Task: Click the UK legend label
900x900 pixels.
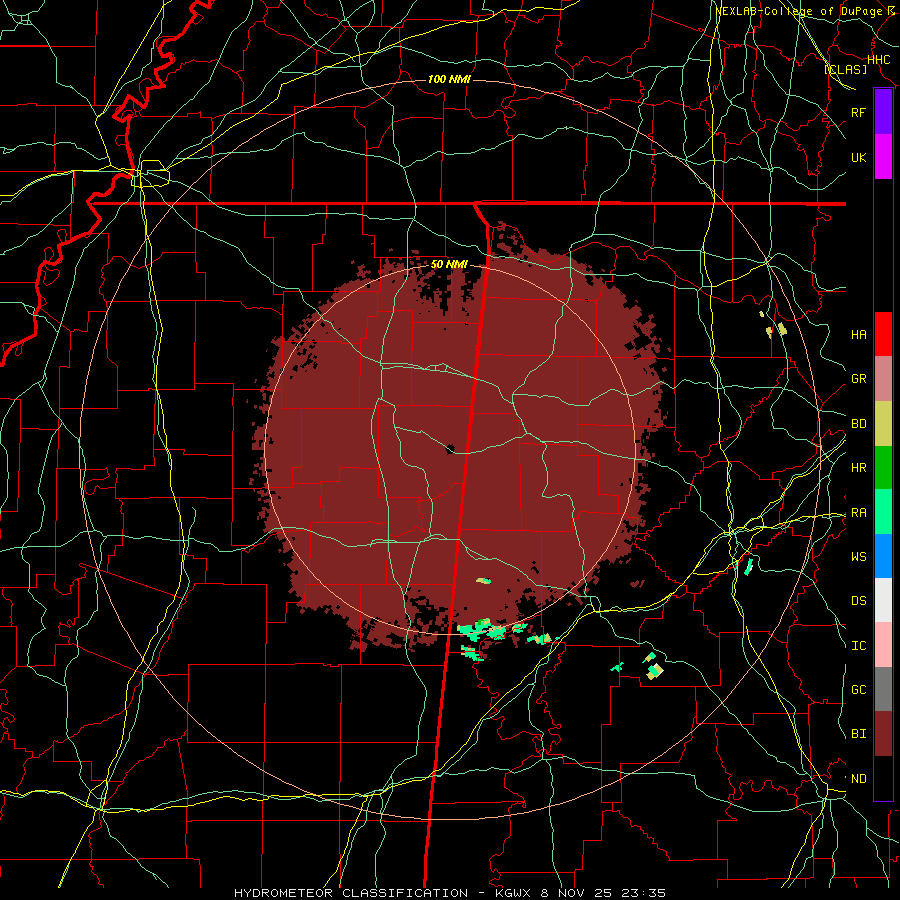Action: pyautogui.click(x=858, y=157)
